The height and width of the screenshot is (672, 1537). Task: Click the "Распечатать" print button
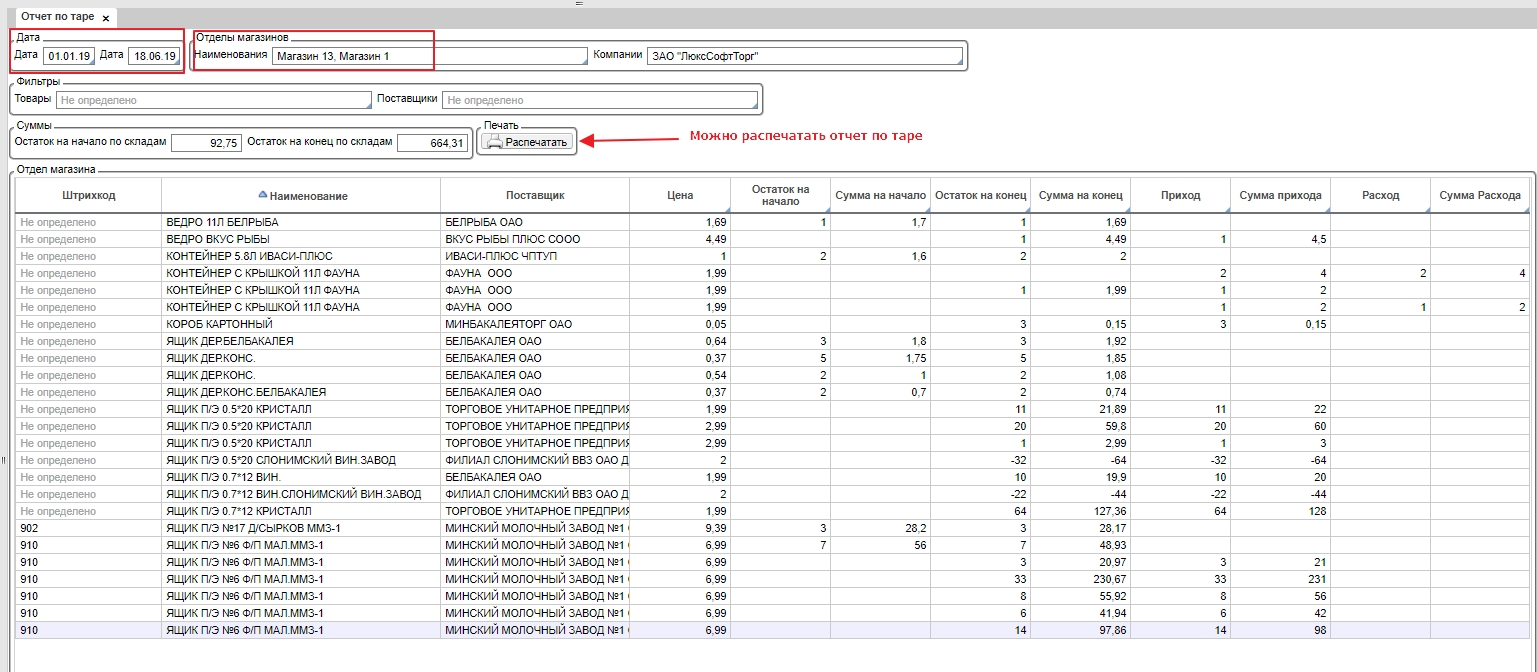527,142
